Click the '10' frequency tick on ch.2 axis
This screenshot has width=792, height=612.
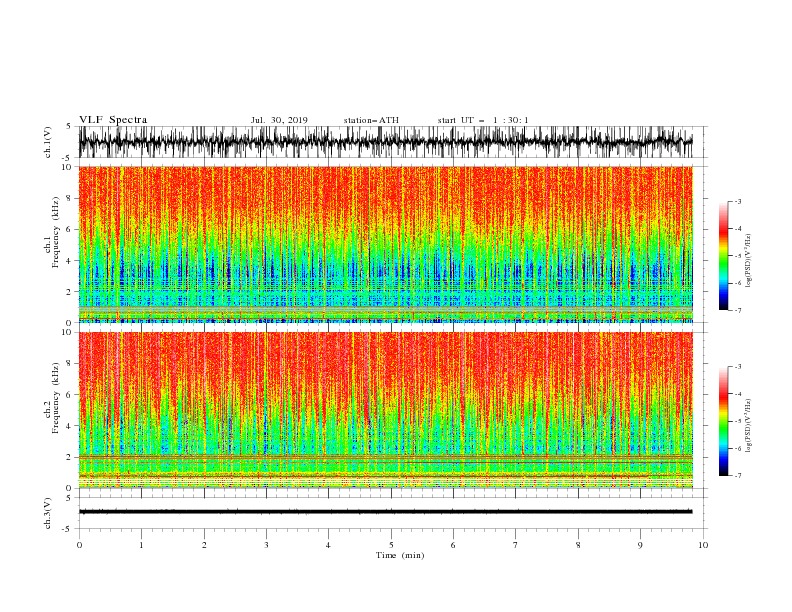(67, 332)
